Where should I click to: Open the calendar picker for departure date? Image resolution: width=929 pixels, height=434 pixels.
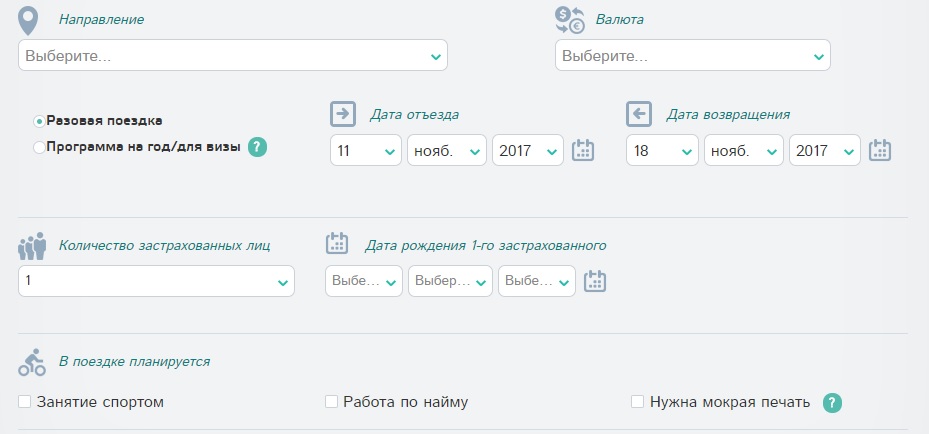[x=582, y=150]
